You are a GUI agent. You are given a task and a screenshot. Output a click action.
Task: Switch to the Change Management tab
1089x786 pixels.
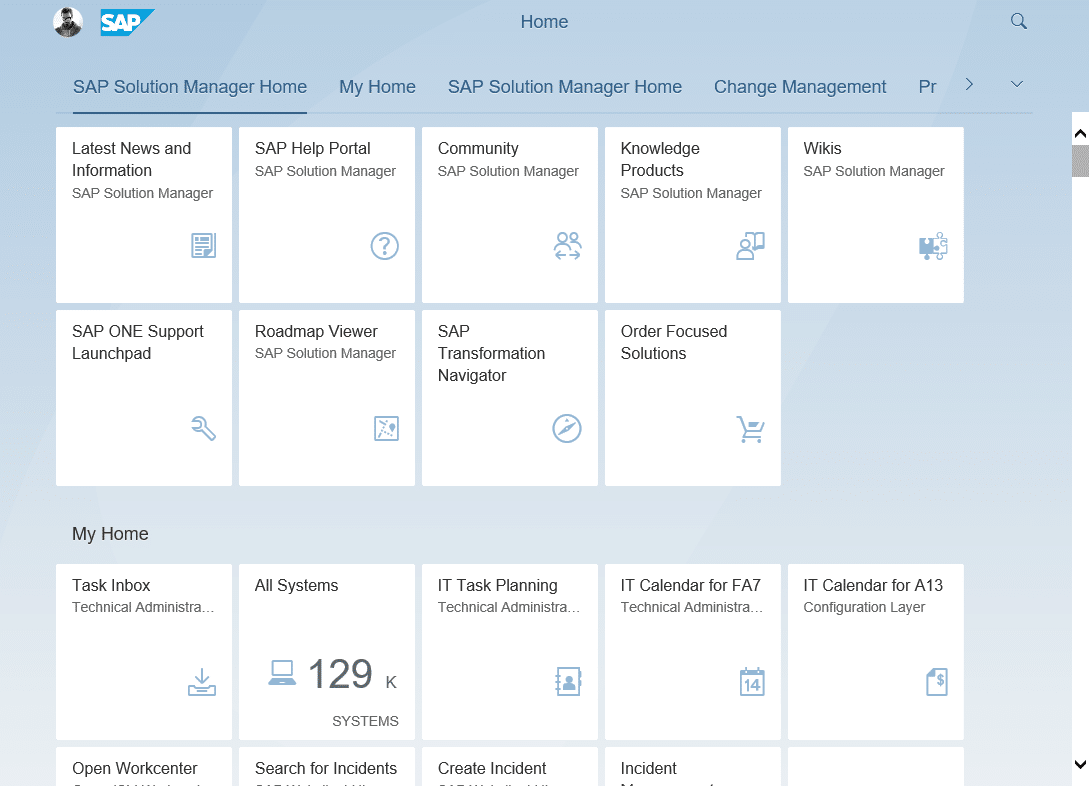pyautogui.click(x=800, y=87)
